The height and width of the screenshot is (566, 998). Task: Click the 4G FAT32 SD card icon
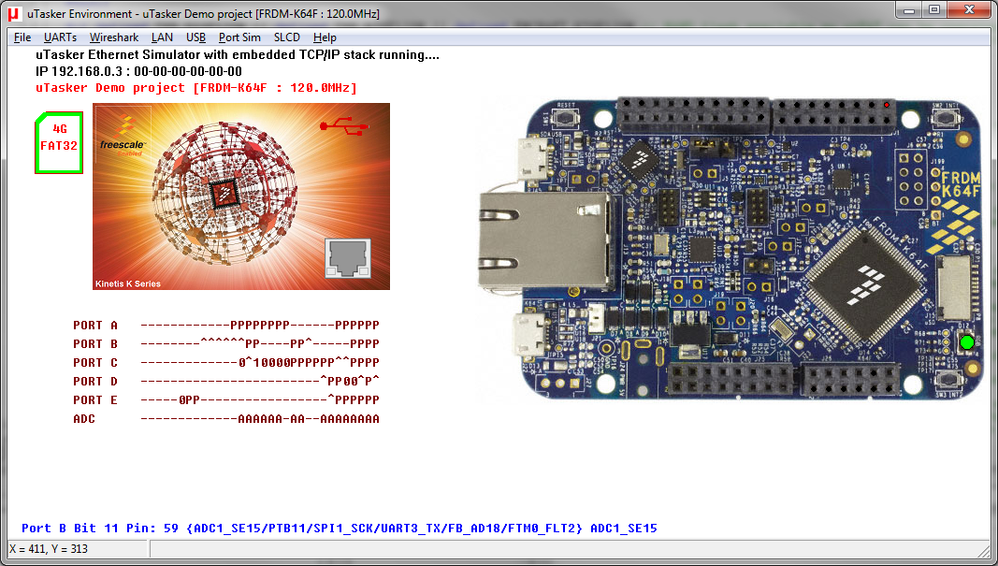[59, 142]
